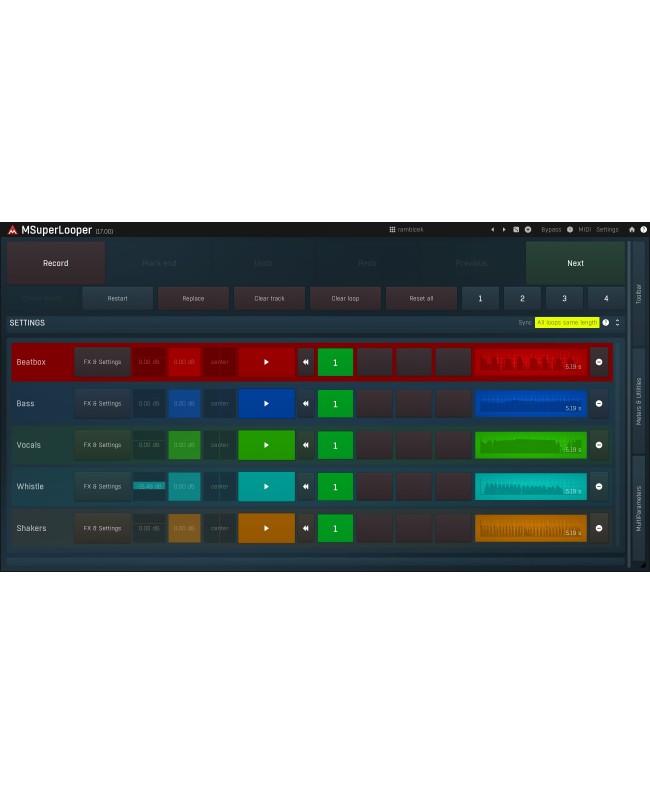Open help question mark in title bar
The width and height of the screenshot is (650, 794).
[x=643, y=229]
